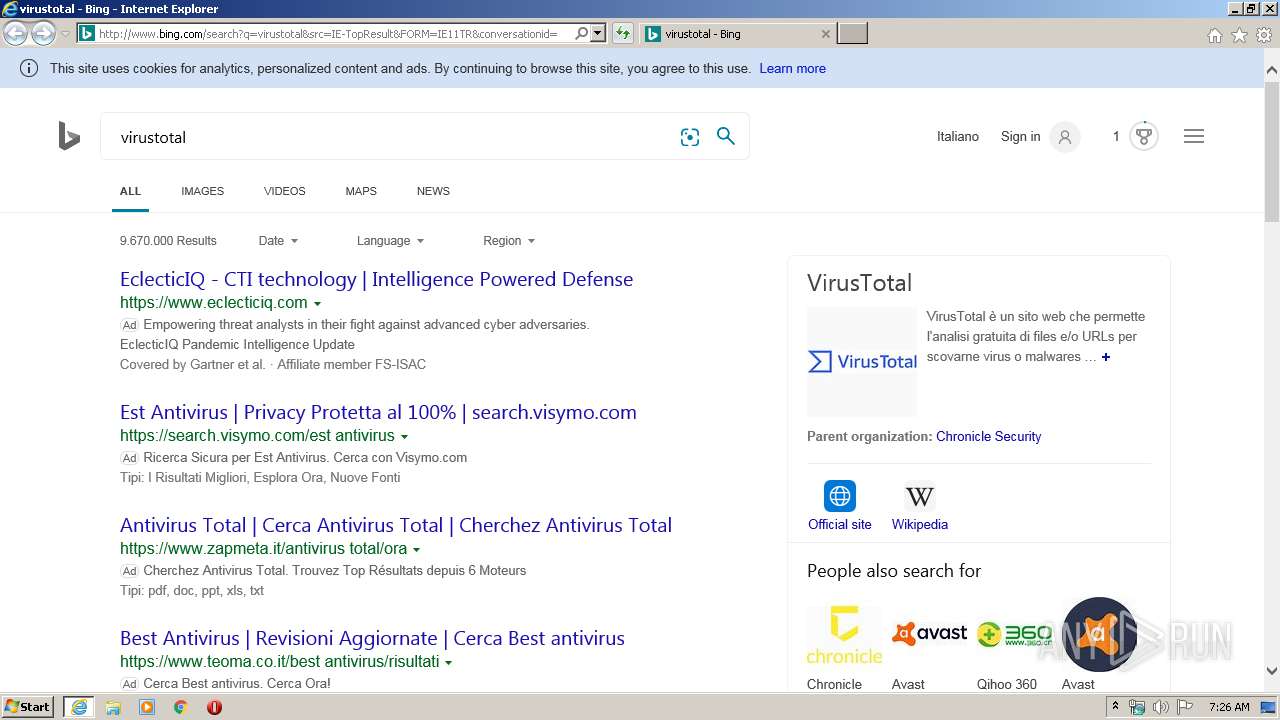Select the ALL results tab
Screen dimensions: 1280x720
[x=130, y=191]
